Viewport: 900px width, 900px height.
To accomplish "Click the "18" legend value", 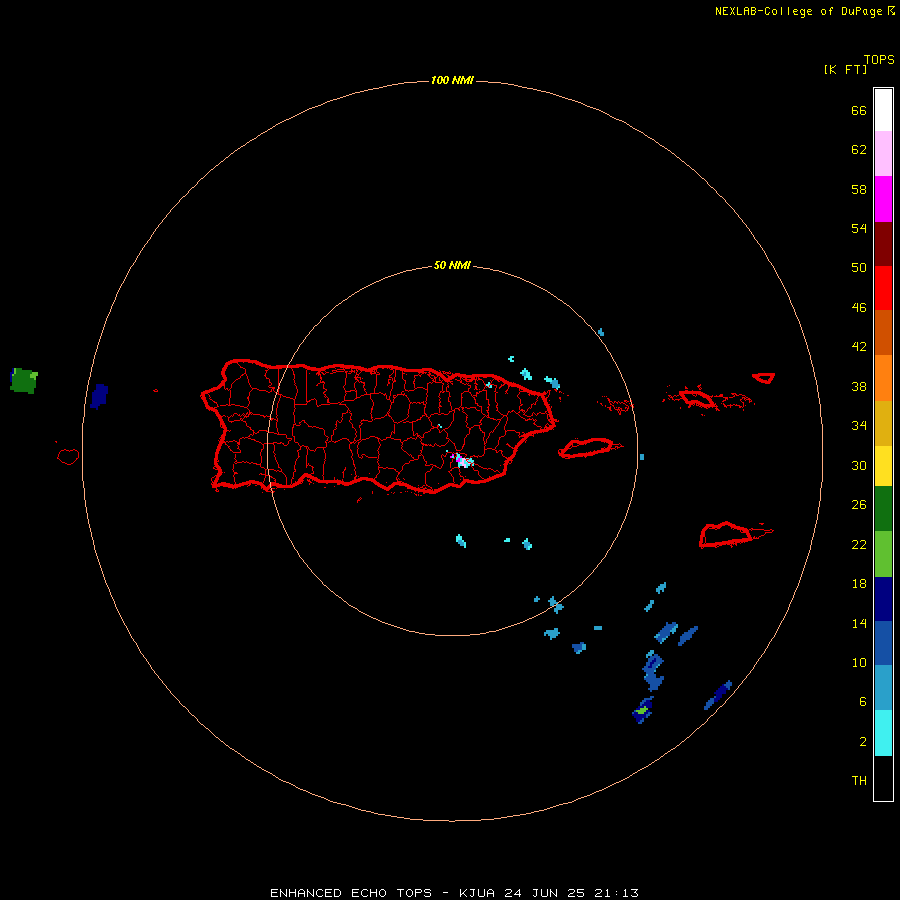I will tap(859, 584).
